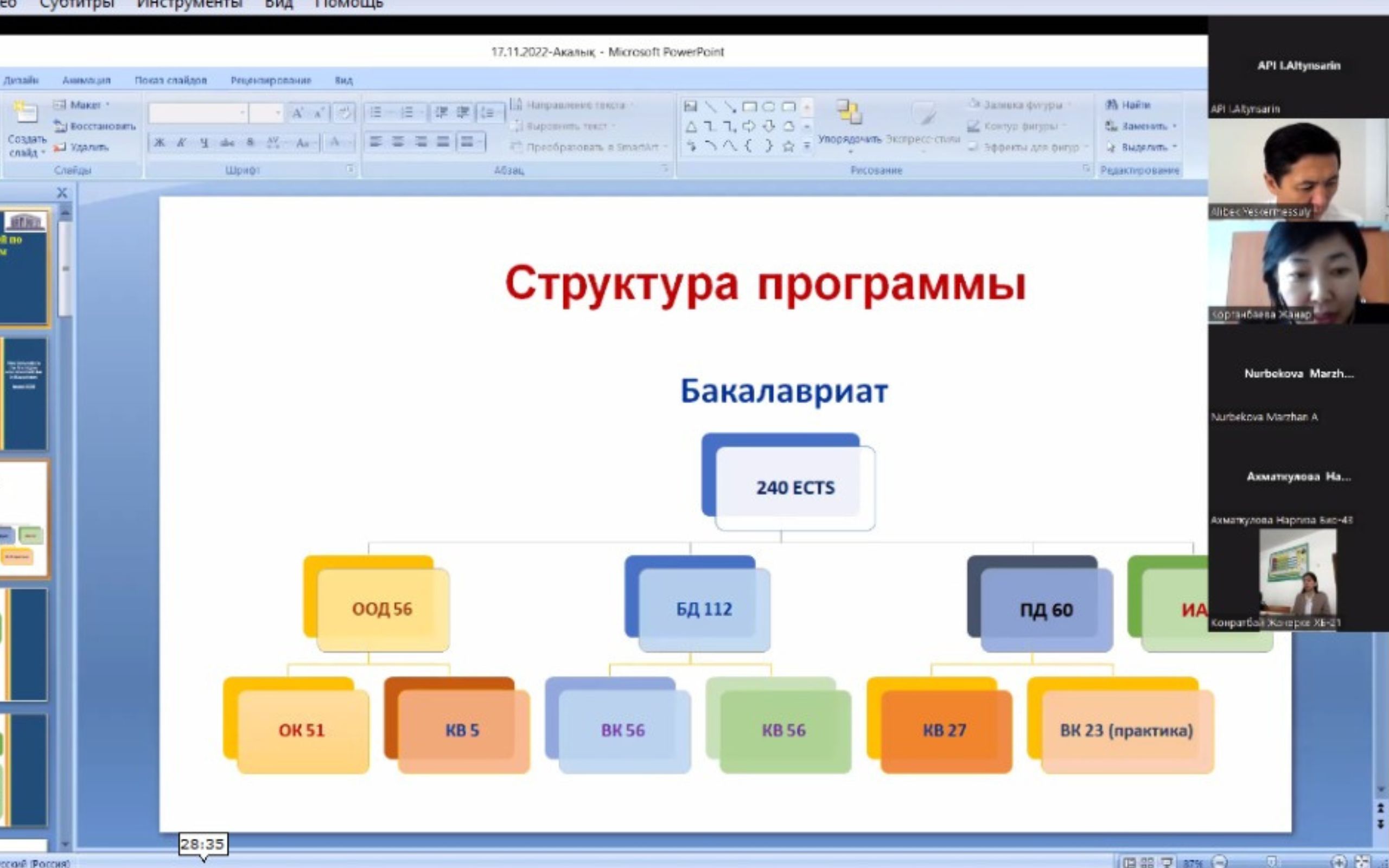Select the star shape in shapes gallery
Image resolution: width=1389 pixels, height=868 pixels.
[x=788, y=146]
